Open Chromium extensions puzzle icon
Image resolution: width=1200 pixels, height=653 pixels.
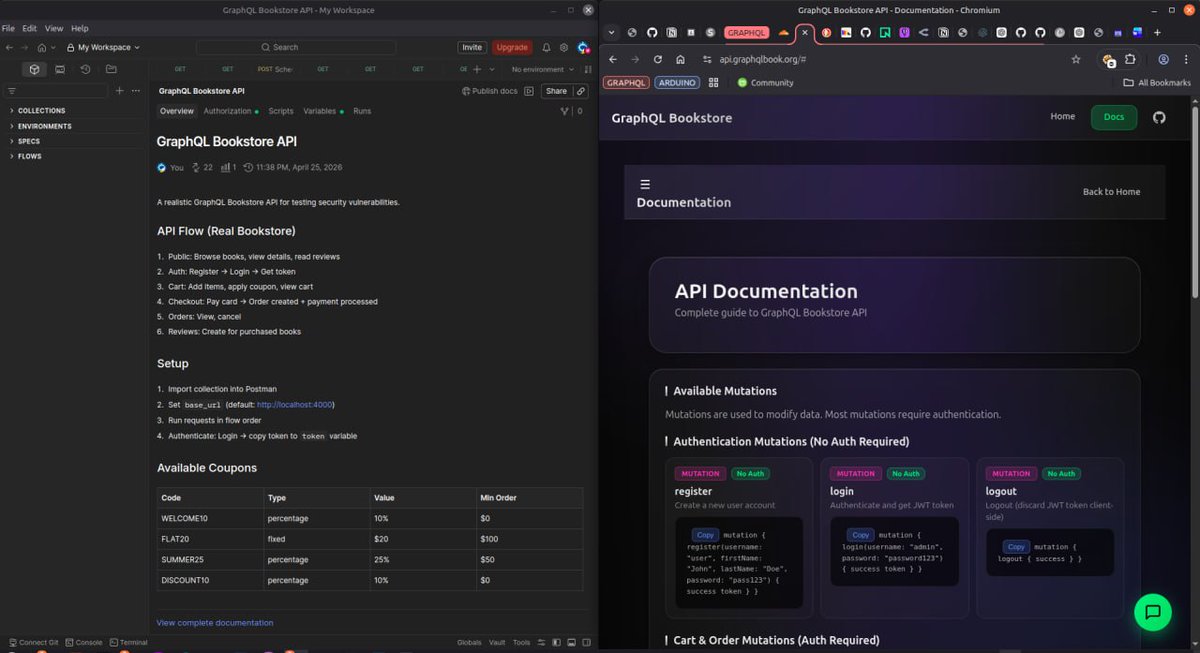[1130, 59]
